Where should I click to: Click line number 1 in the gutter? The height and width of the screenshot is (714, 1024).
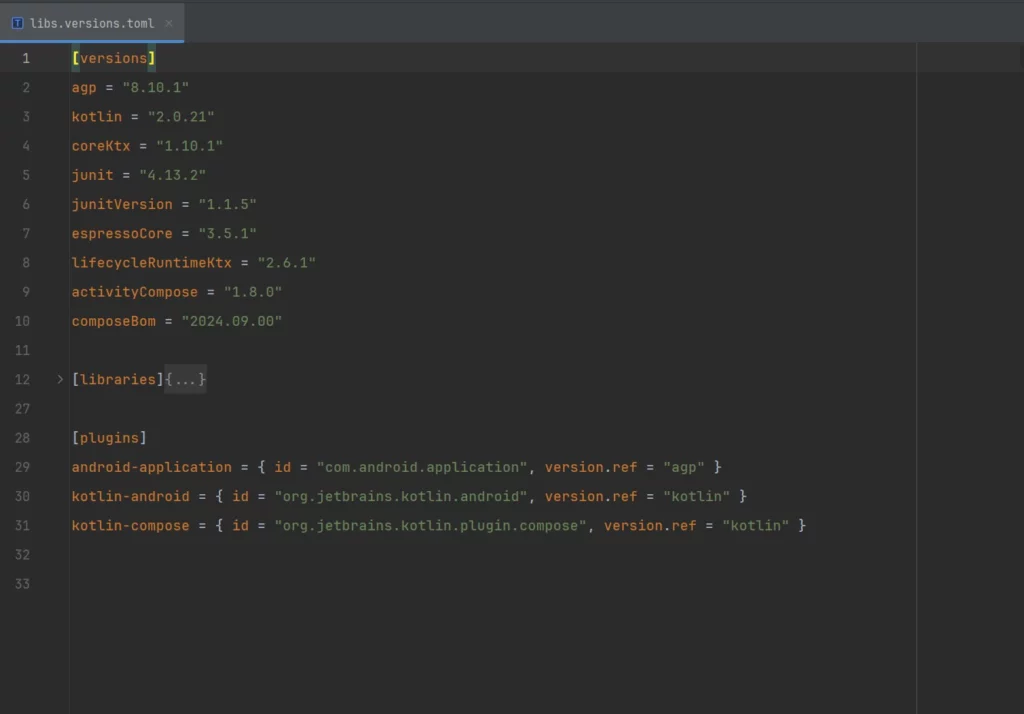point(26,58)
